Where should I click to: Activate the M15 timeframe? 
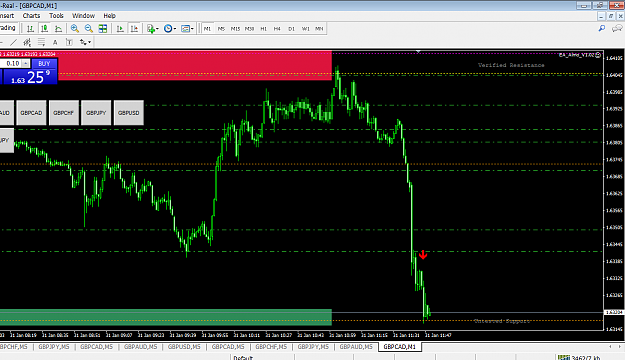(x=235, y=29)
